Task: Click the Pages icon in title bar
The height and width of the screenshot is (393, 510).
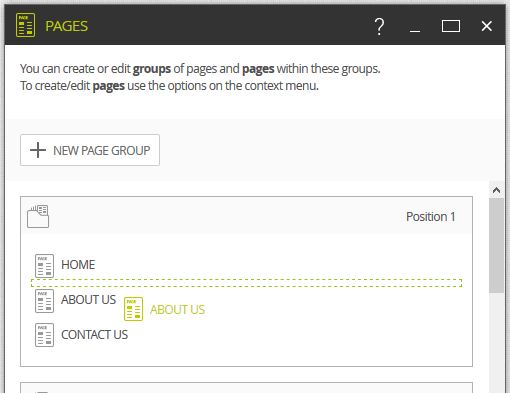Action: [25, 25]
